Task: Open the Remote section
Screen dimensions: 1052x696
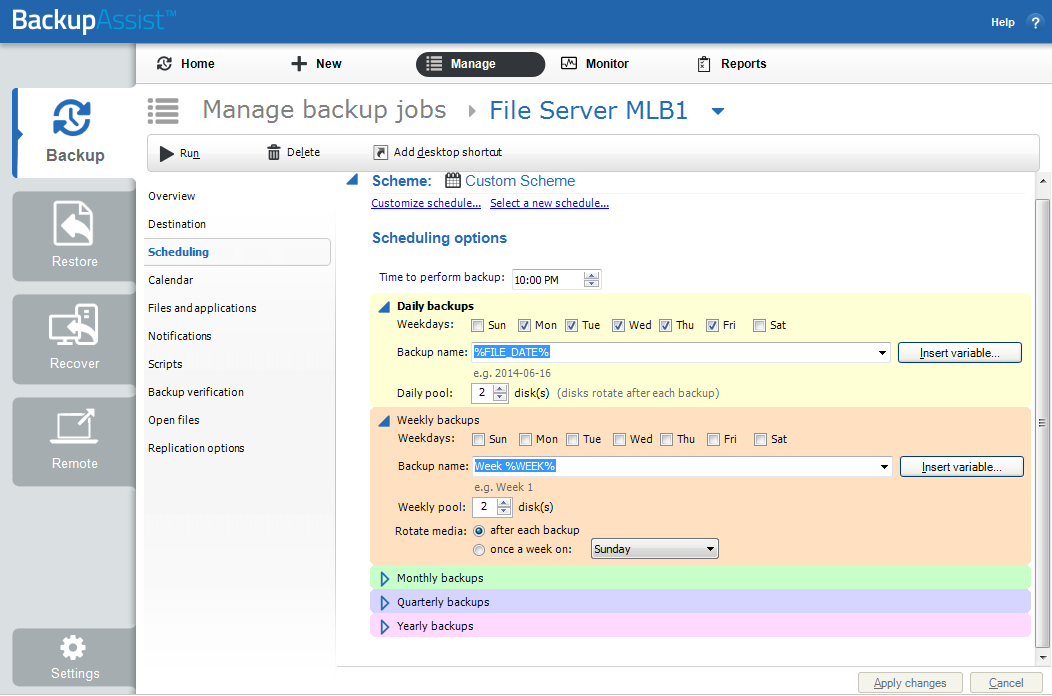Action: [x=74, y=441]
